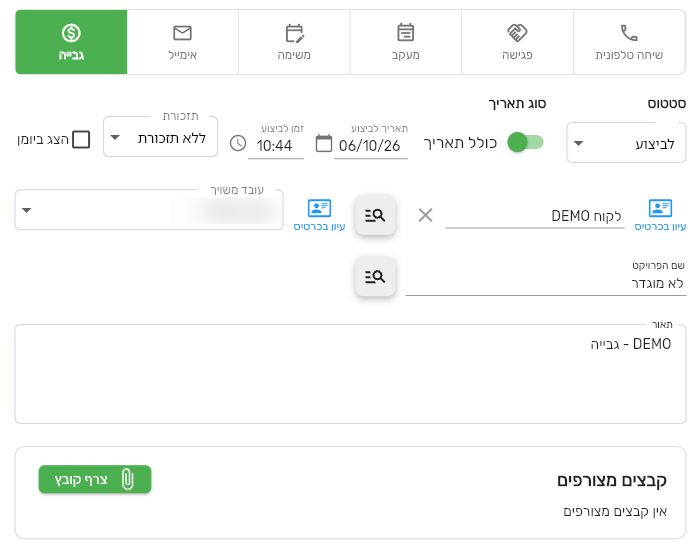Click the זמן לביצוע time field 10:44

pyautogui.click(x=275, y=146)
